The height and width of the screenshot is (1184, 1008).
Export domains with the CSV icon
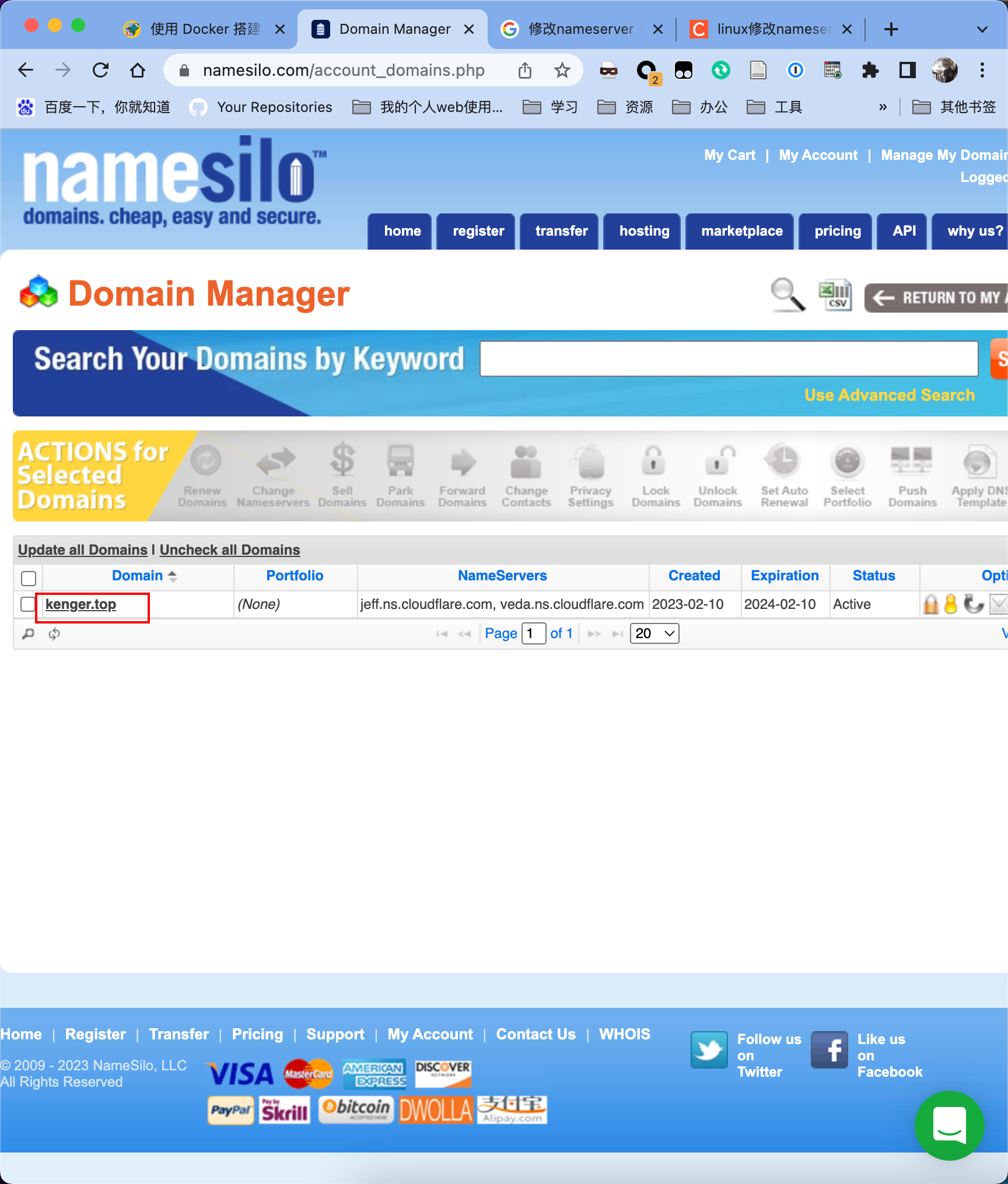pyautogui.click(x=835, y=295)
